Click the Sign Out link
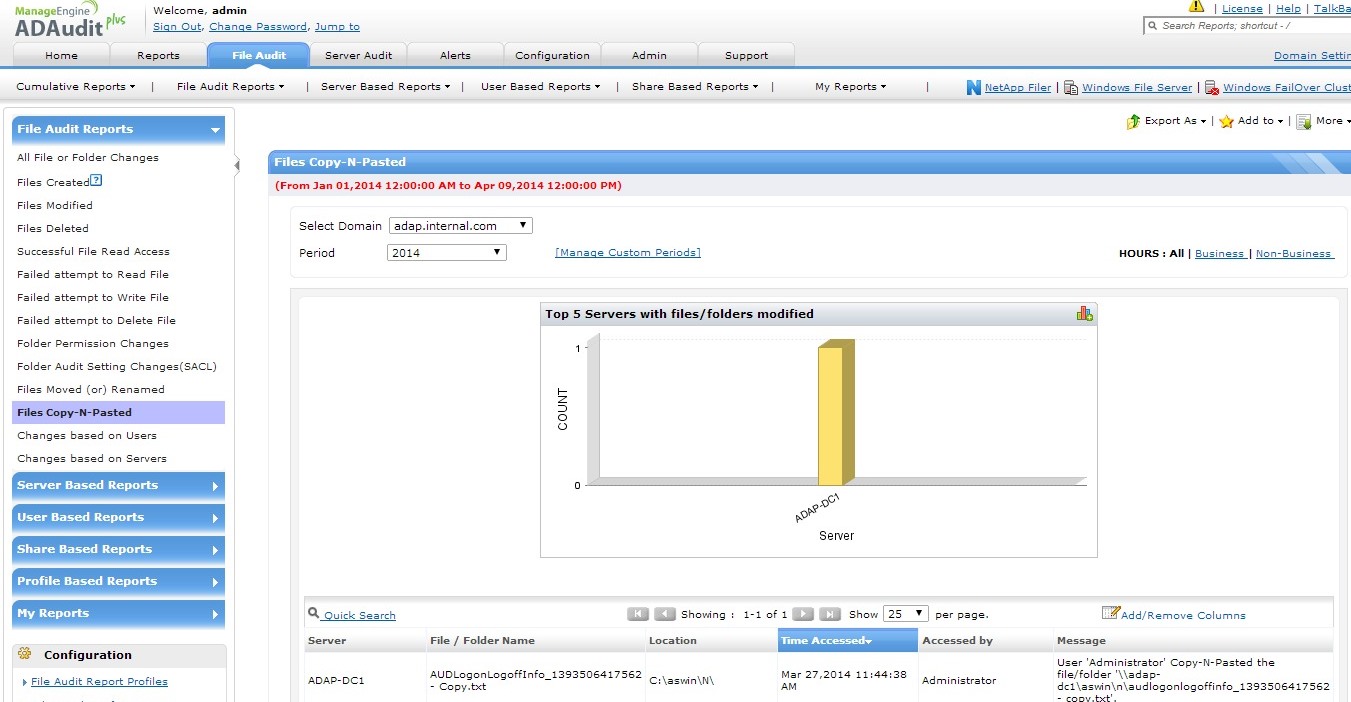 (177, 27)
